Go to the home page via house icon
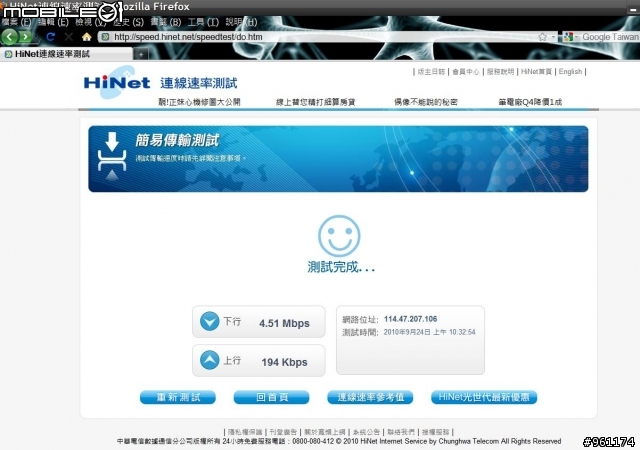The image size is (640, 450). 87,37
